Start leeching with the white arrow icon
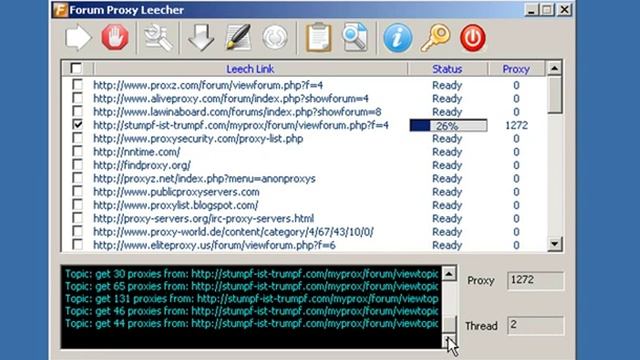 click(x=78, y=38)
